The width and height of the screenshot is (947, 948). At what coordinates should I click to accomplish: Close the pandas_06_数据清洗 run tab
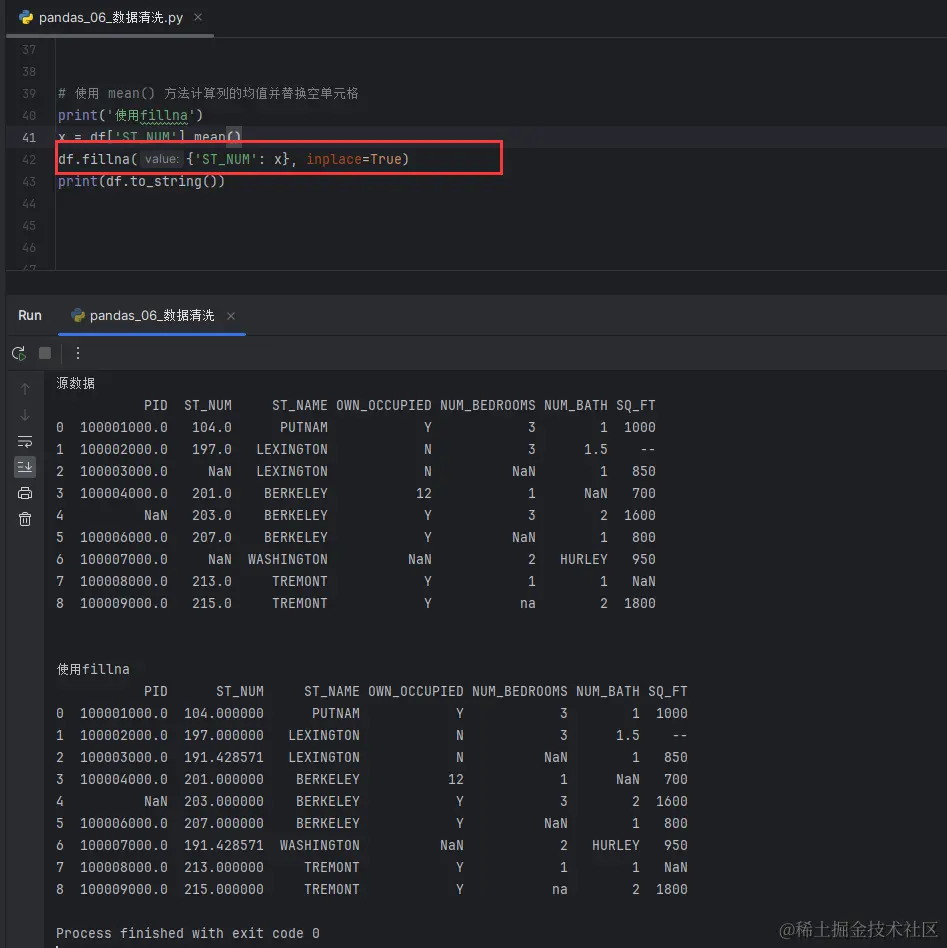230,316
